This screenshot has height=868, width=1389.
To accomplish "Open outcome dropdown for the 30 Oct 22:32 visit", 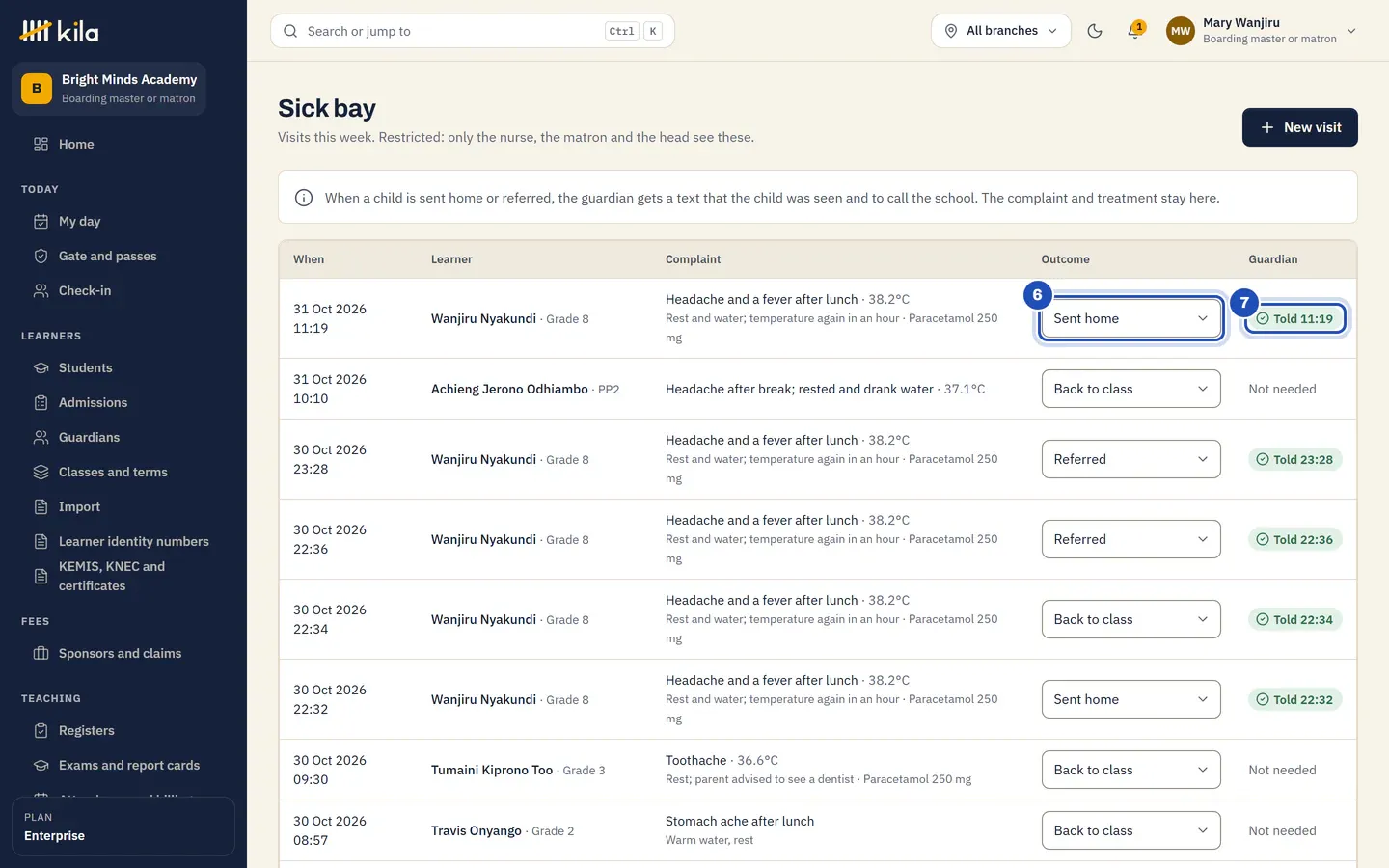I will pos(1130,699).
